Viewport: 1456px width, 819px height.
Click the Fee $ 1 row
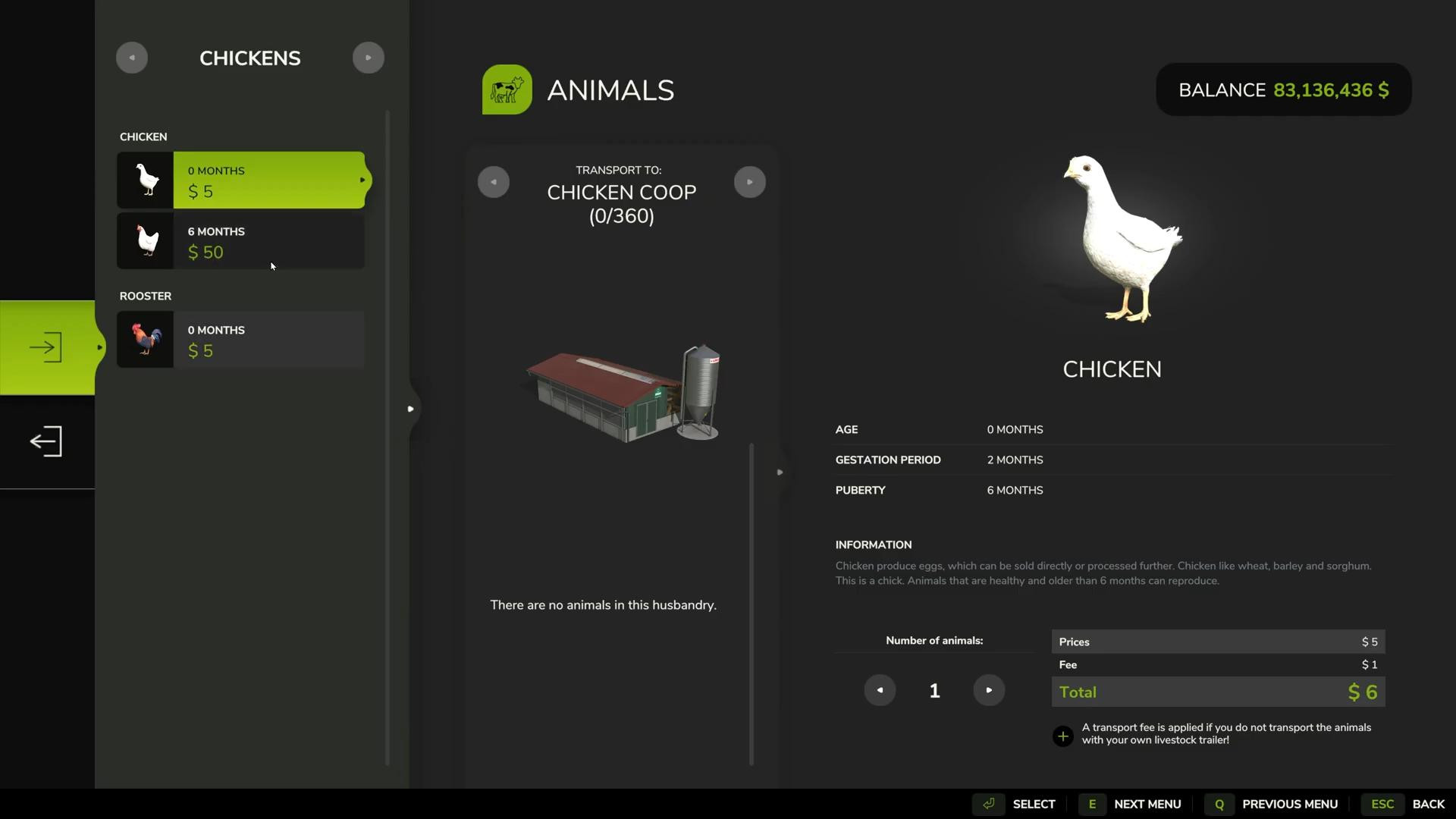[1218, 664]
